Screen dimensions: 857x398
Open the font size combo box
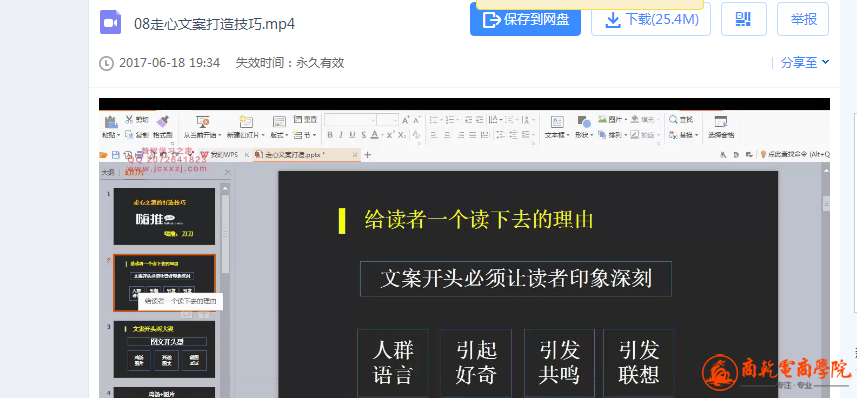click(x=388, y=120)
